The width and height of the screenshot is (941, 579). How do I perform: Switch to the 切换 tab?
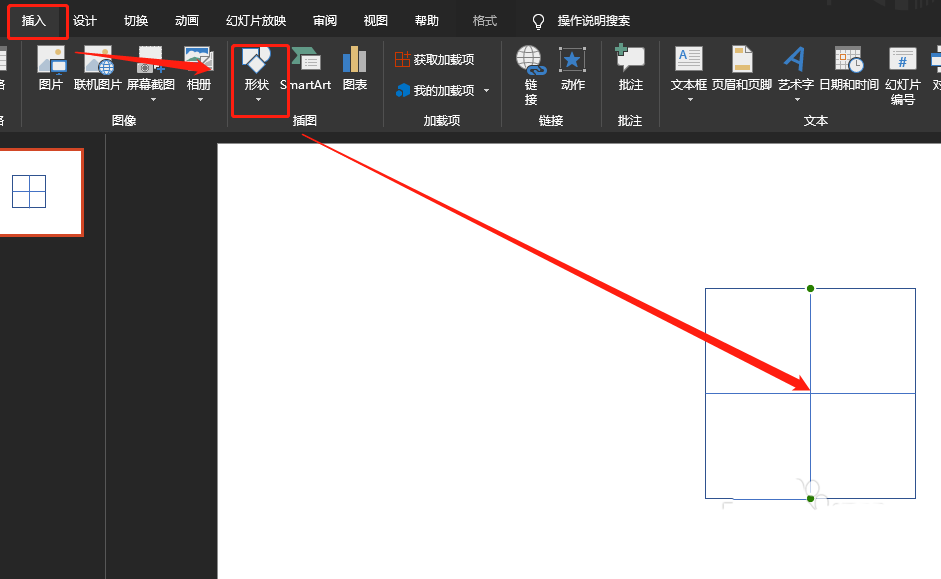(x=136, y=21)
